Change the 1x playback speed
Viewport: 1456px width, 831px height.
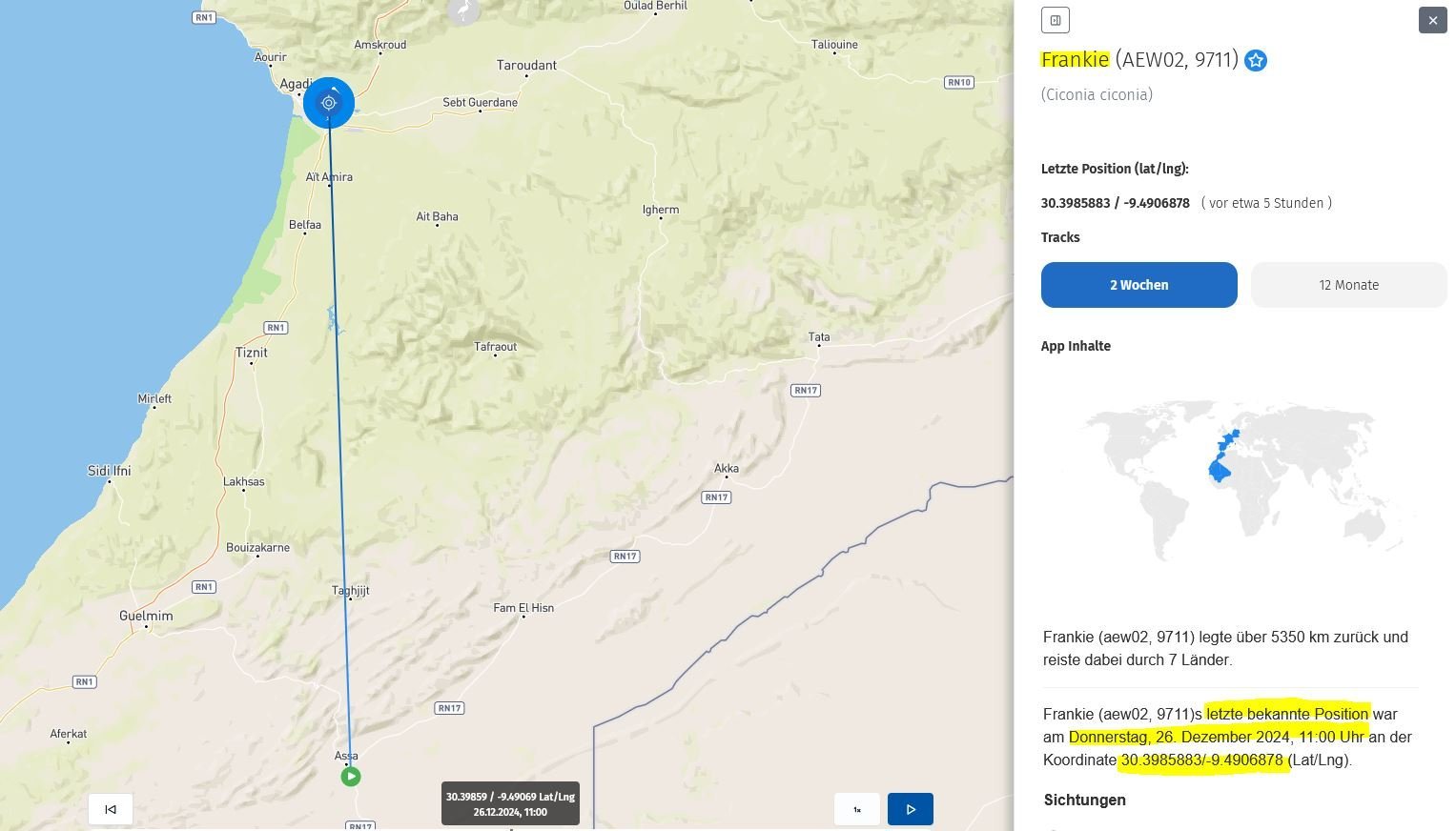click(856, 809)
